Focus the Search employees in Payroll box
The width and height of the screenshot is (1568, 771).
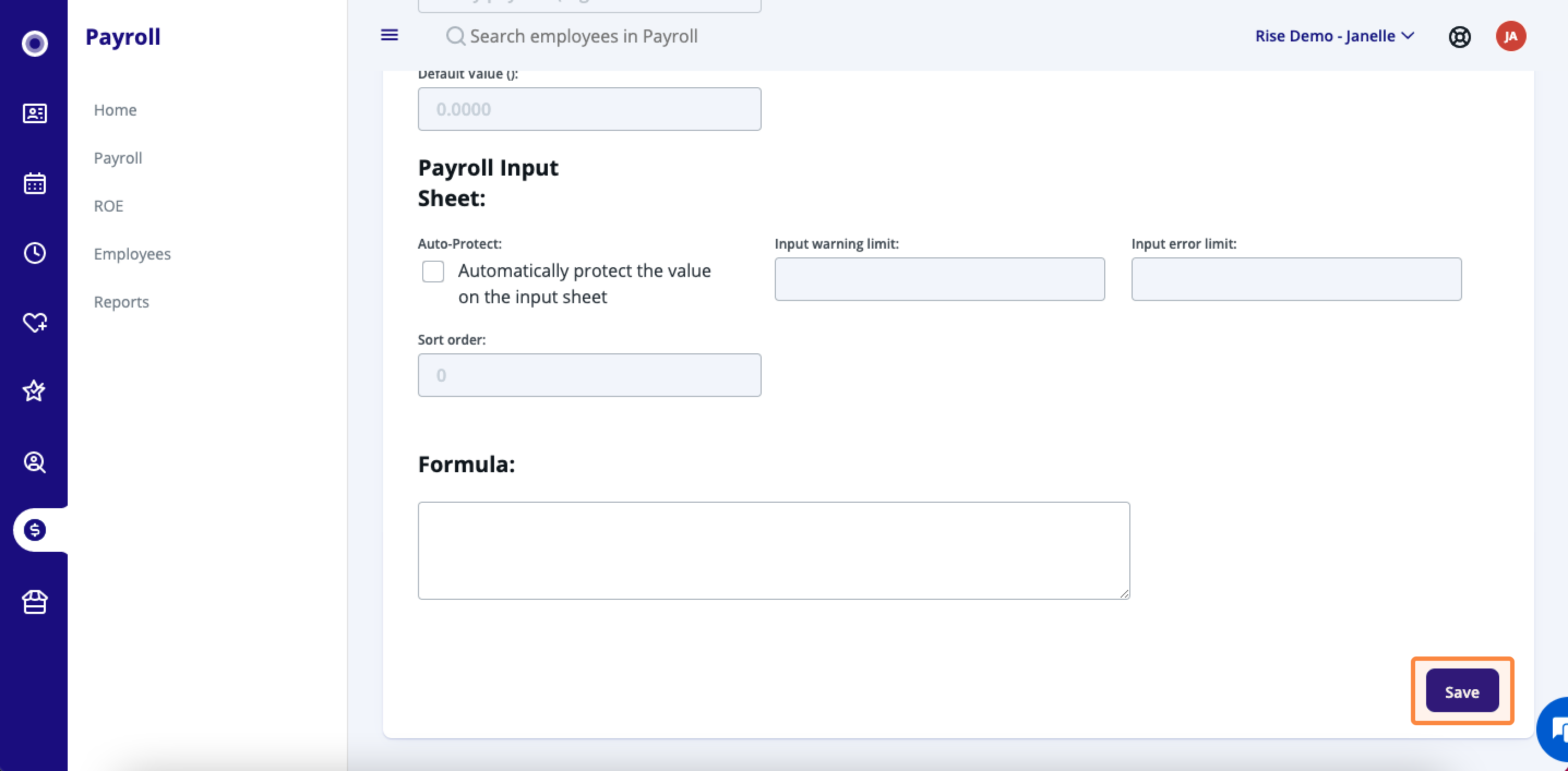click(583, 36)
